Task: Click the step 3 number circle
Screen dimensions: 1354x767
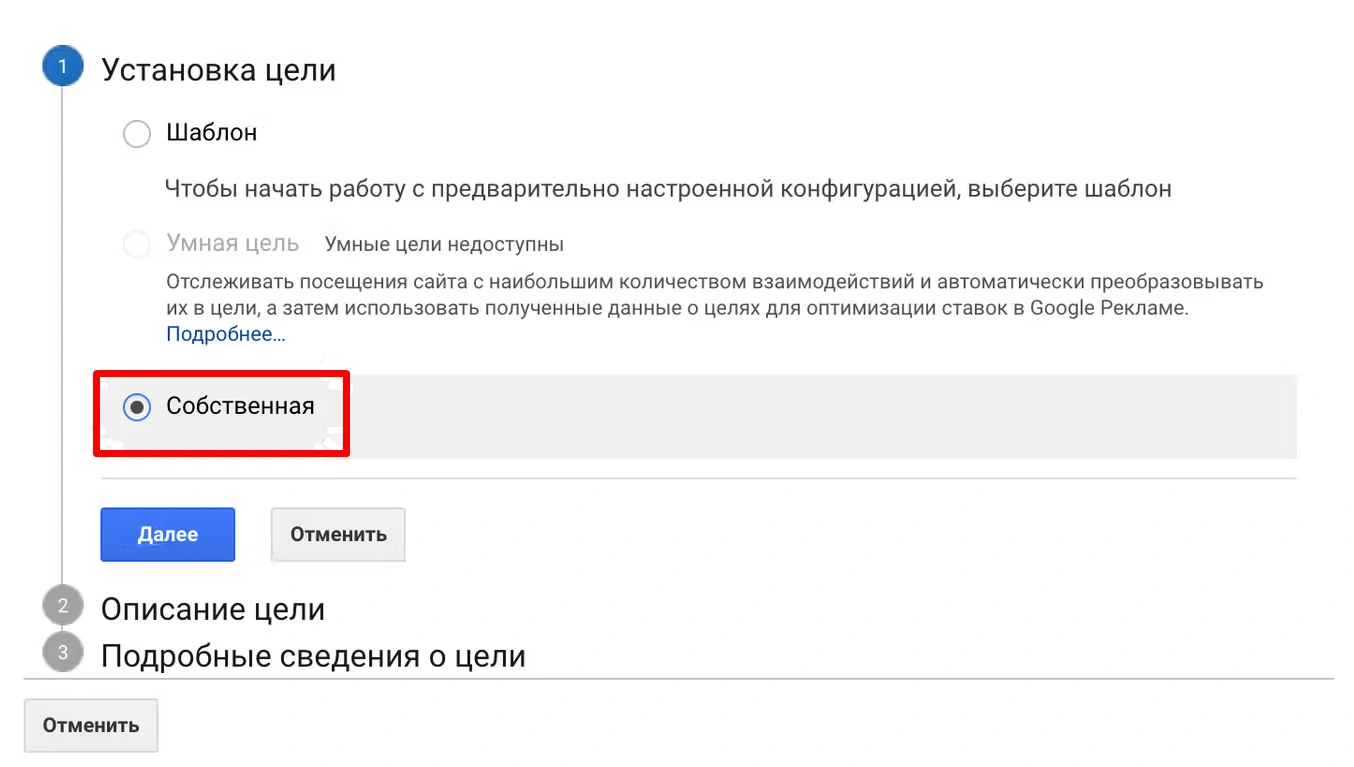Action: tap(62, 653)
